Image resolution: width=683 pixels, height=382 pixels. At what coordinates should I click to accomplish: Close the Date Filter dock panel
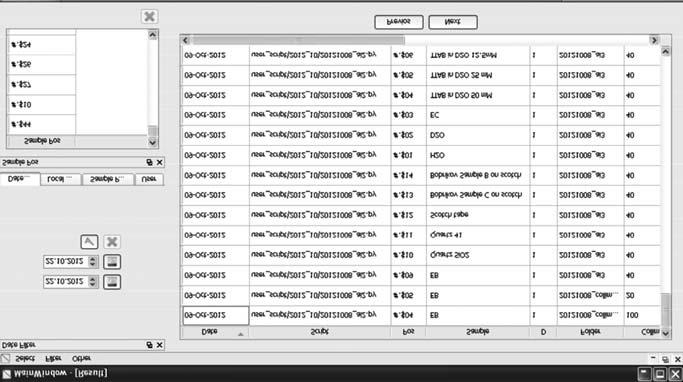click(159, 345)
